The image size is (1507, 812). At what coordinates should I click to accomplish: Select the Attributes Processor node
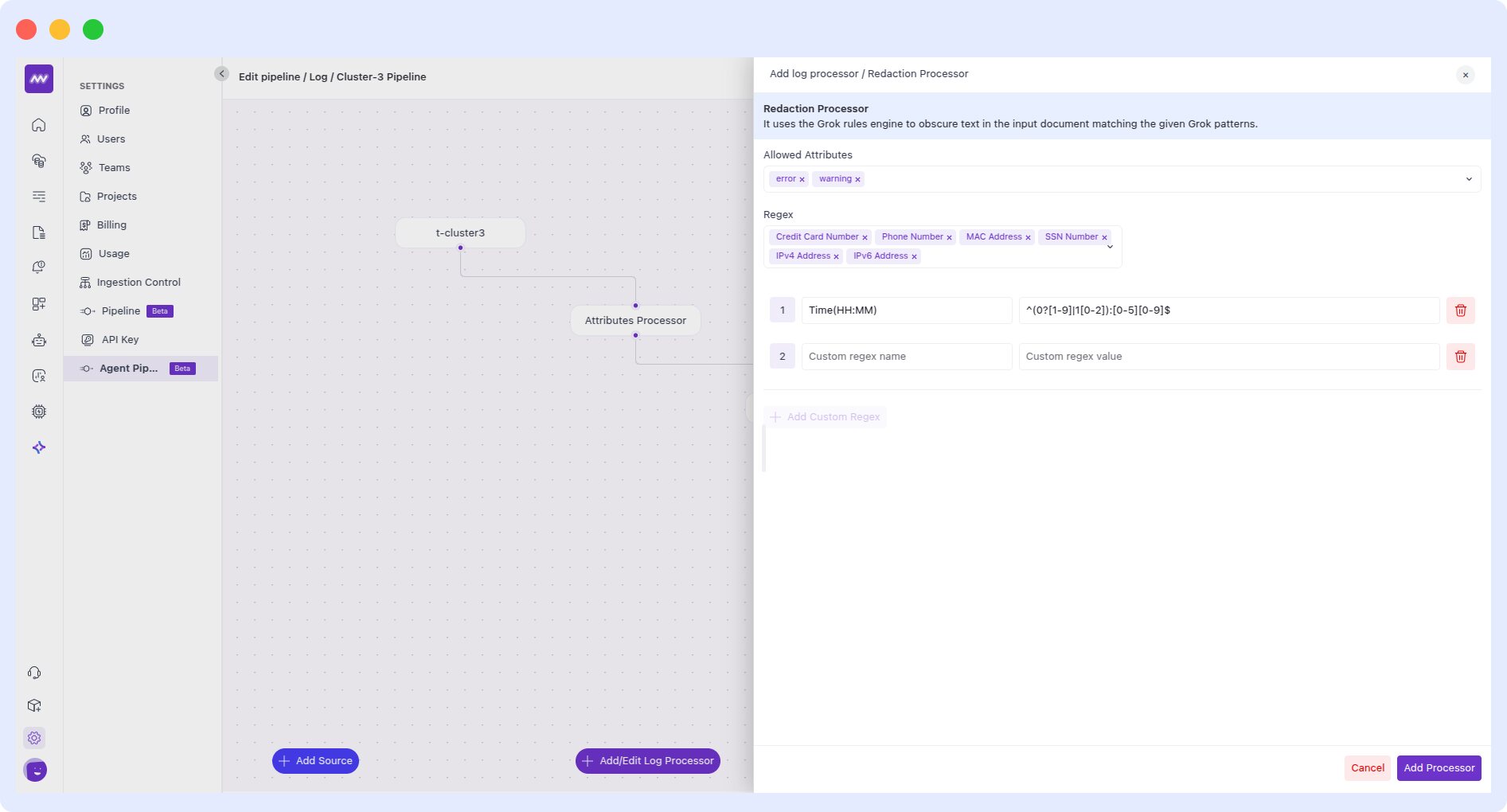pyautogui.click(x=635, y=321)
